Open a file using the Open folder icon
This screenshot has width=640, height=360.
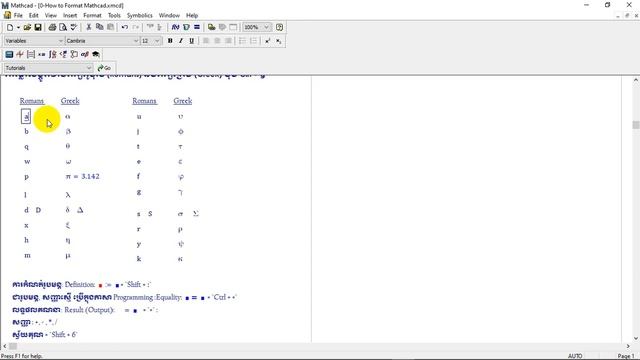[x=27, y=27]
